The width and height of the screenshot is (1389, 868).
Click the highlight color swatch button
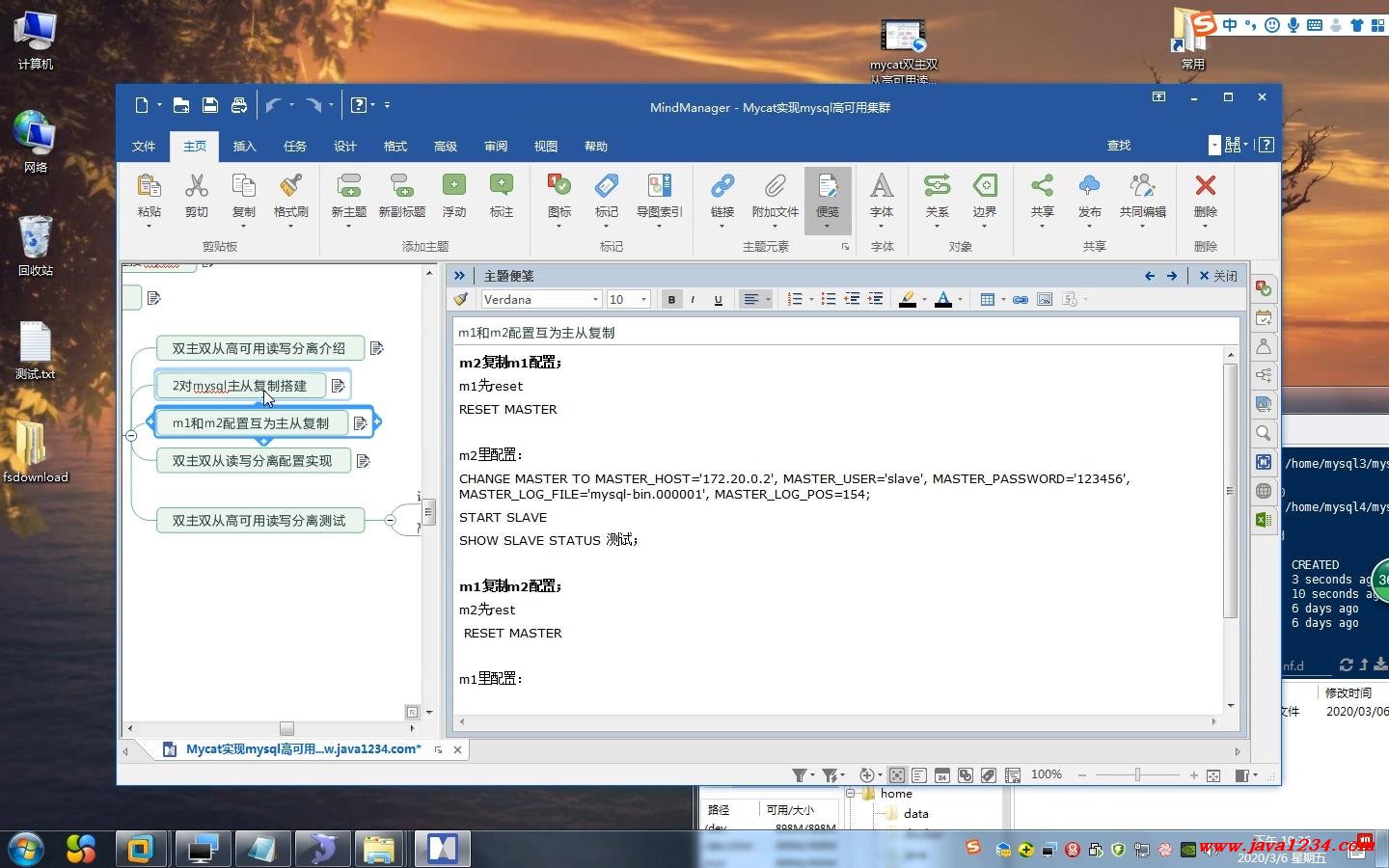(907, 299)
